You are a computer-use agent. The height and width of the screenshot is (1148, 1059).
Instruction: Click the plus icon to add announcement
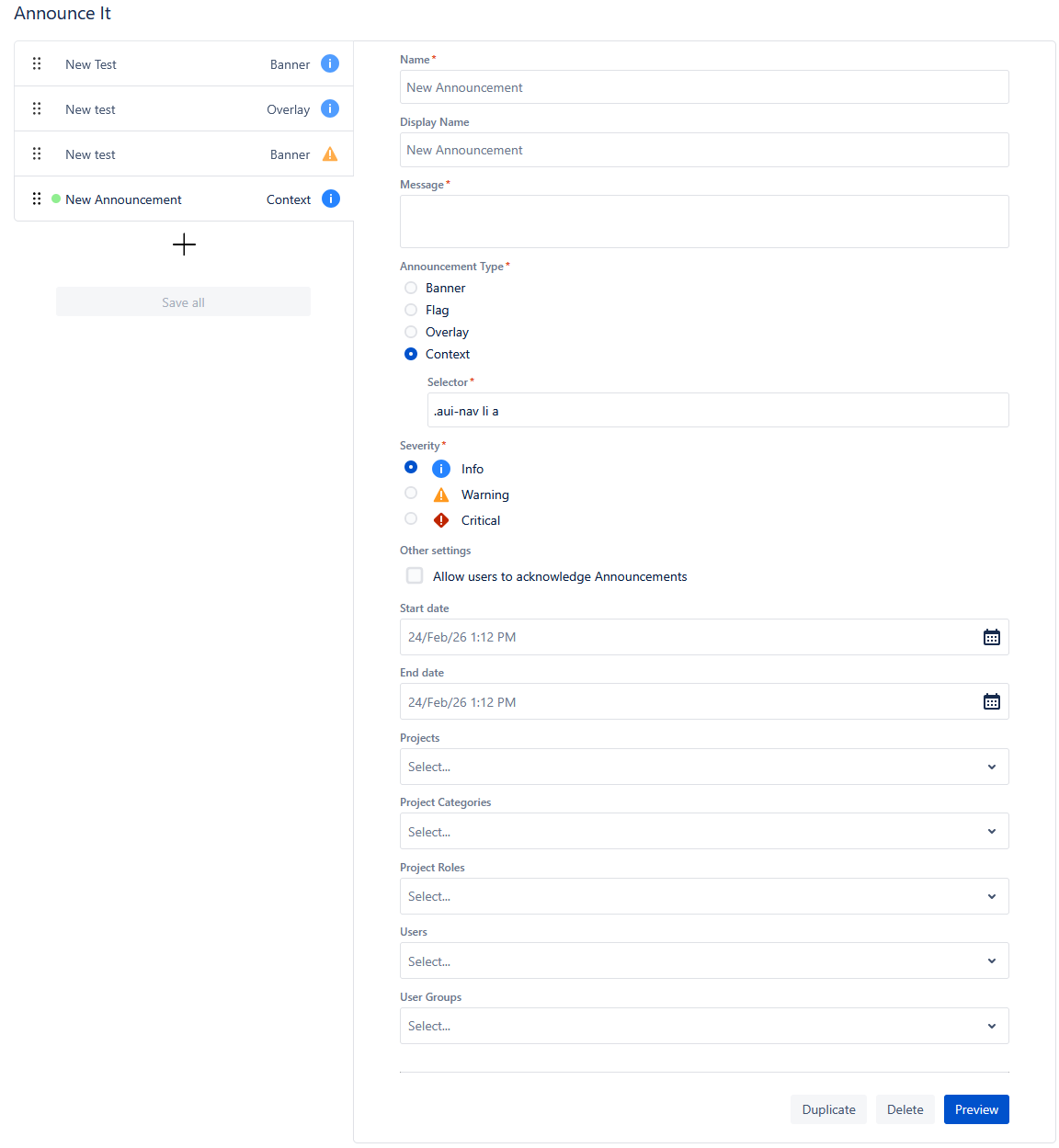pyautogui.click(x=184, y=244)
